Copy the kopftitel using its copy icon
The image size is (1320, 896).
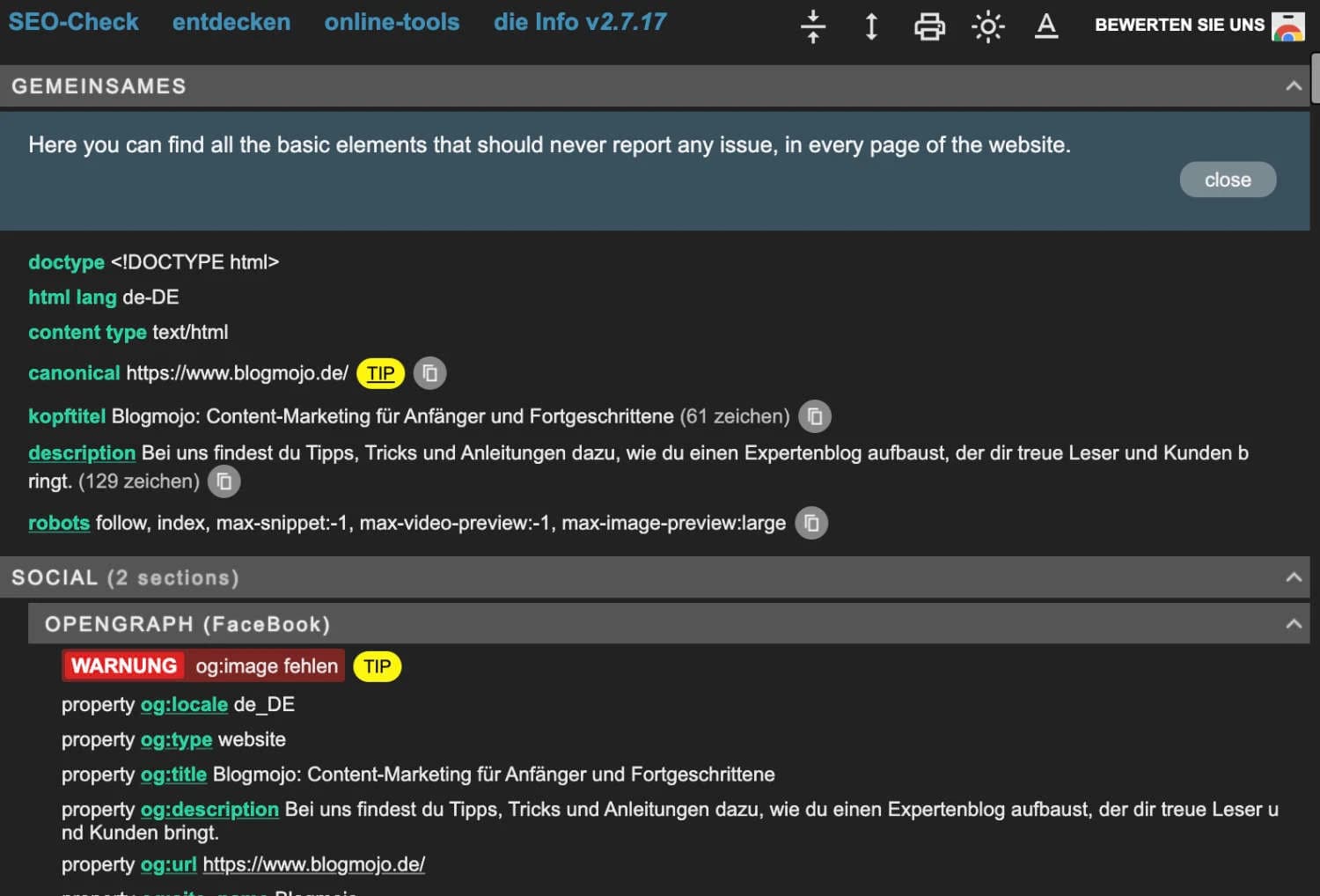pos(814,415)
